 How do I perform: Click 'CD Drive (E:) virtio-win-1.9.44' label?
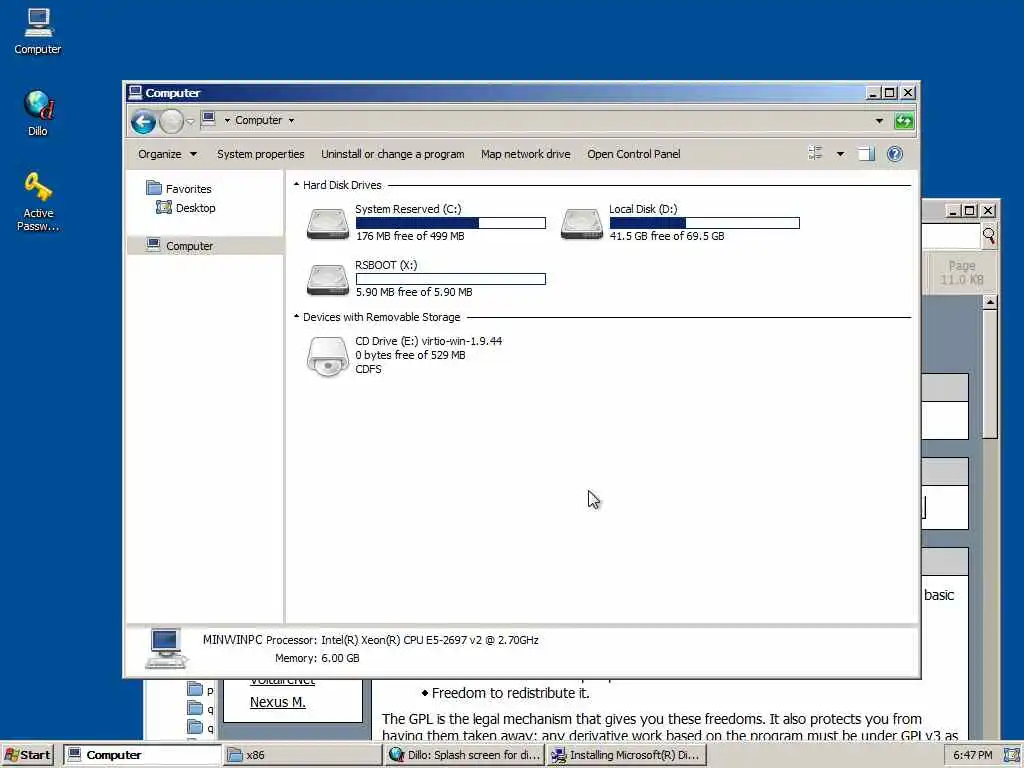[428, 341]
